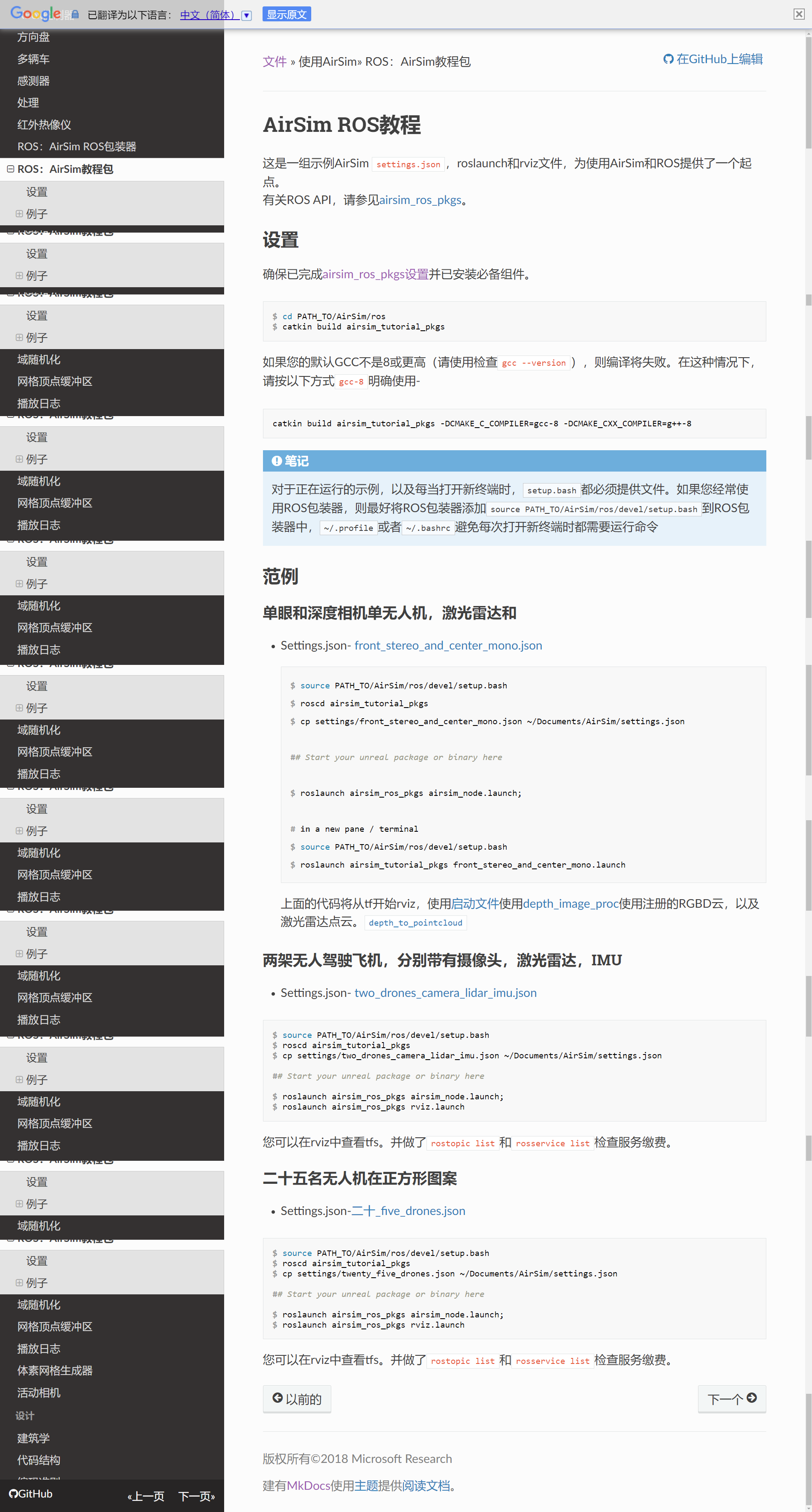Click the 下一个 navigation button
812x1512 pixels.
pos(732,1399)
